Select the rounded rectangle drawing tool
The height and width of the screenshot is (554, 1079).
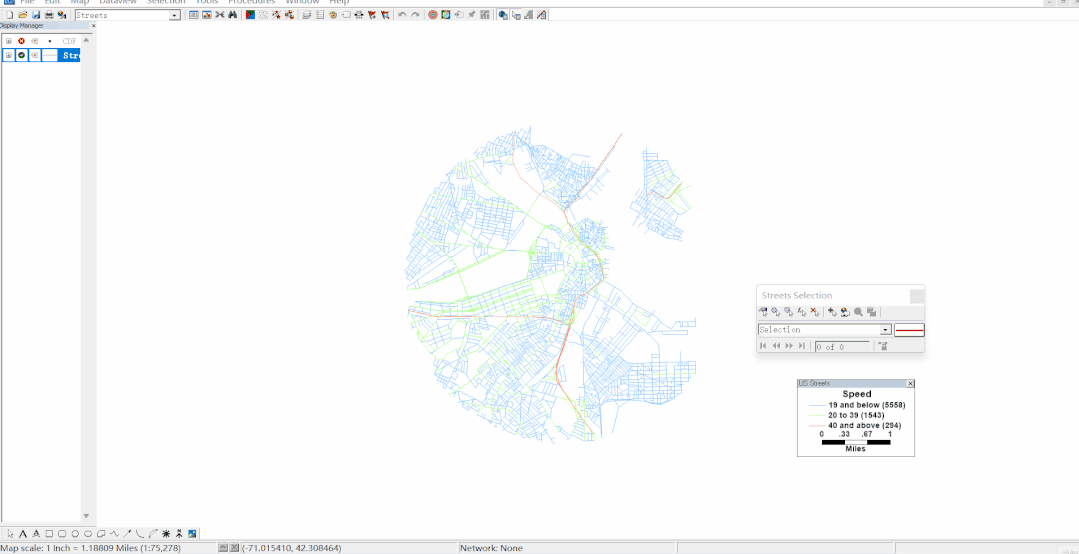pos(62,533)
